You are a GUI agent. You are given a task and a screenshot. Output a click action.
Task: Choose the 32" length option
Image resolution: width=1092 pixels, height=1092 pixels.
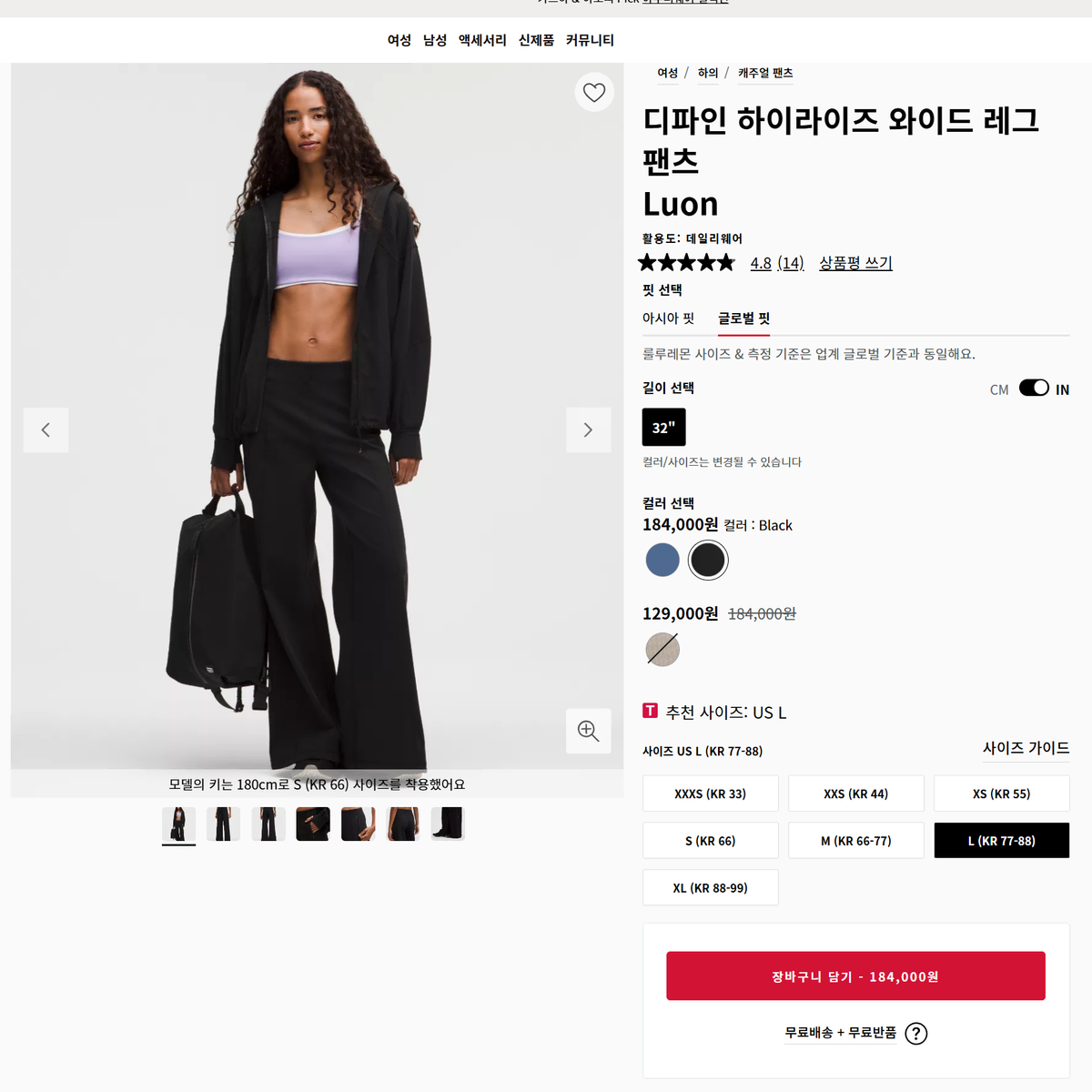coord(664,427)
